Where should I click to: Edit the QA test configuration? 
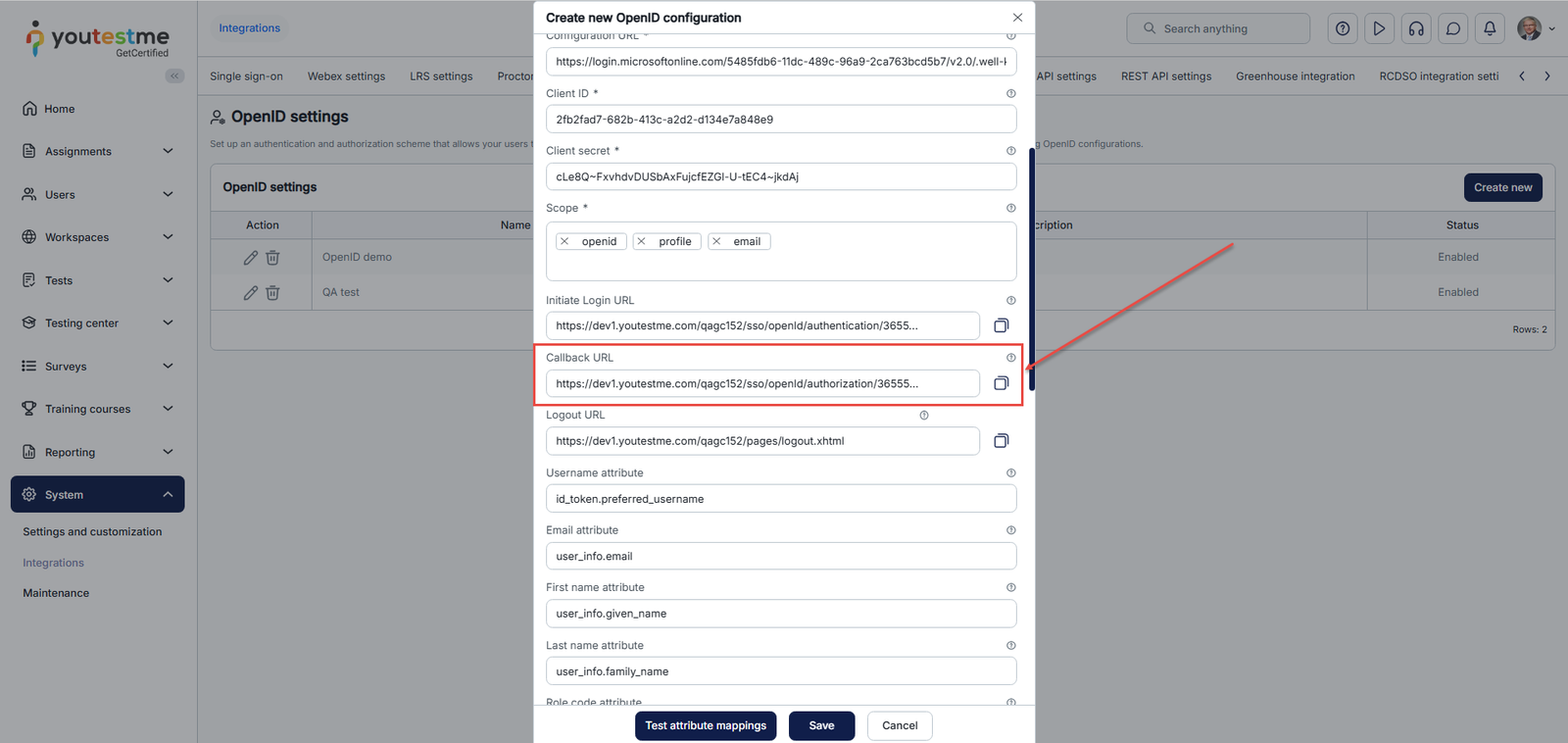pos(251,292)
